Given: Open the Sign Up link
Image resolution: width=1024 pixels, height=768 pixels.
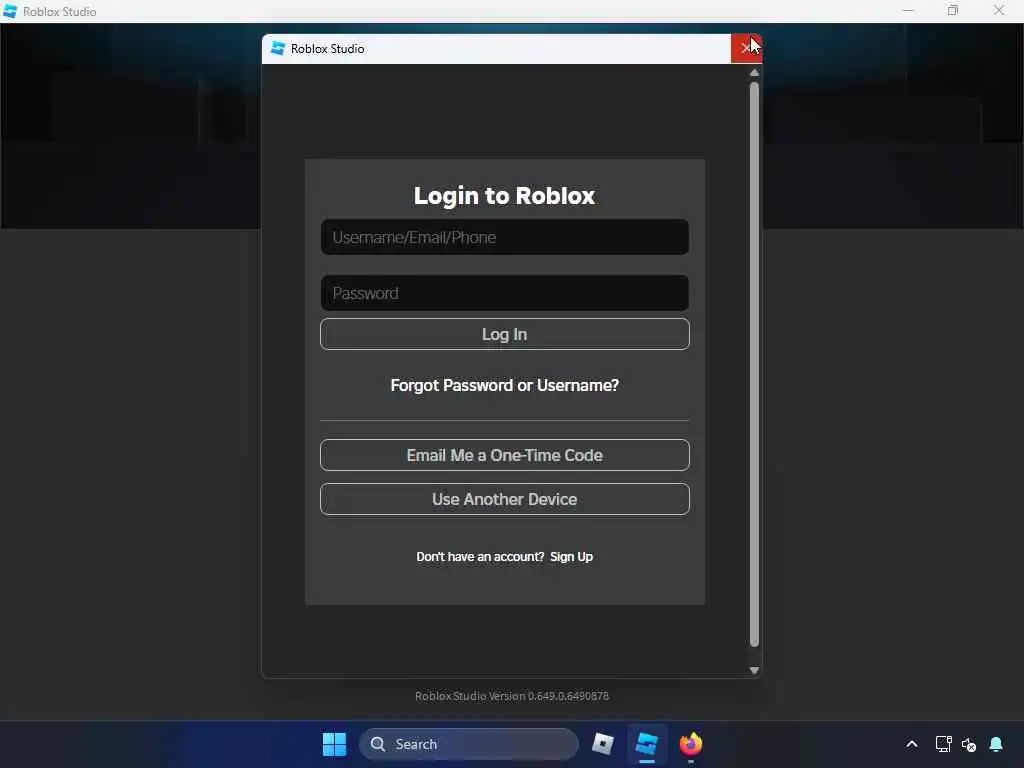Looking at the screenshot, I should click(x=571, y=556).
